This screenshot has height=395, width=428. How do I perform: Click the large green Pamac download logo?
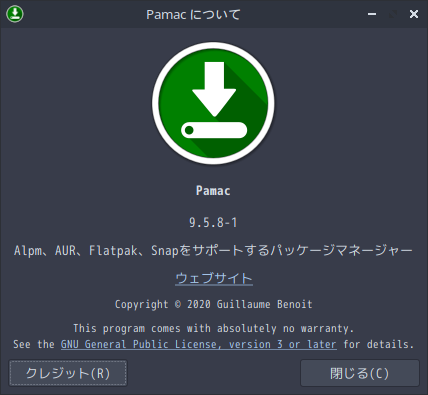click(213, 103)
